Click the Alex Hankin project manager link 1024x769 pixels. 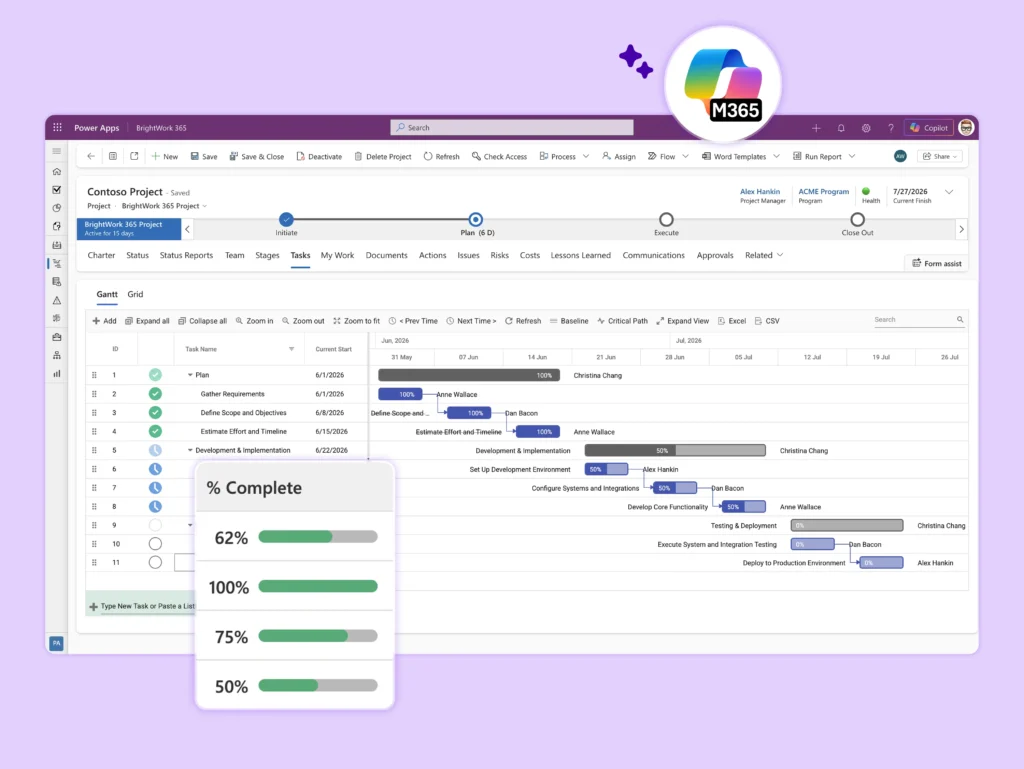coord(760,191)
